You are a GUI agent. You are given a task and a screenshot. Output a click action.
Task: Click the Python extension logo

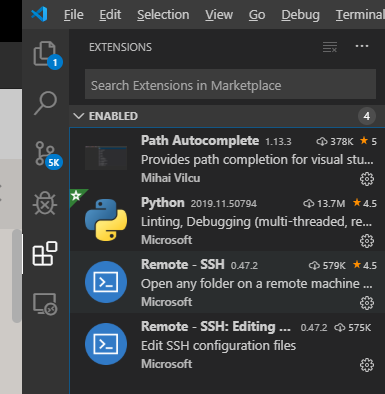click(106, 220)
